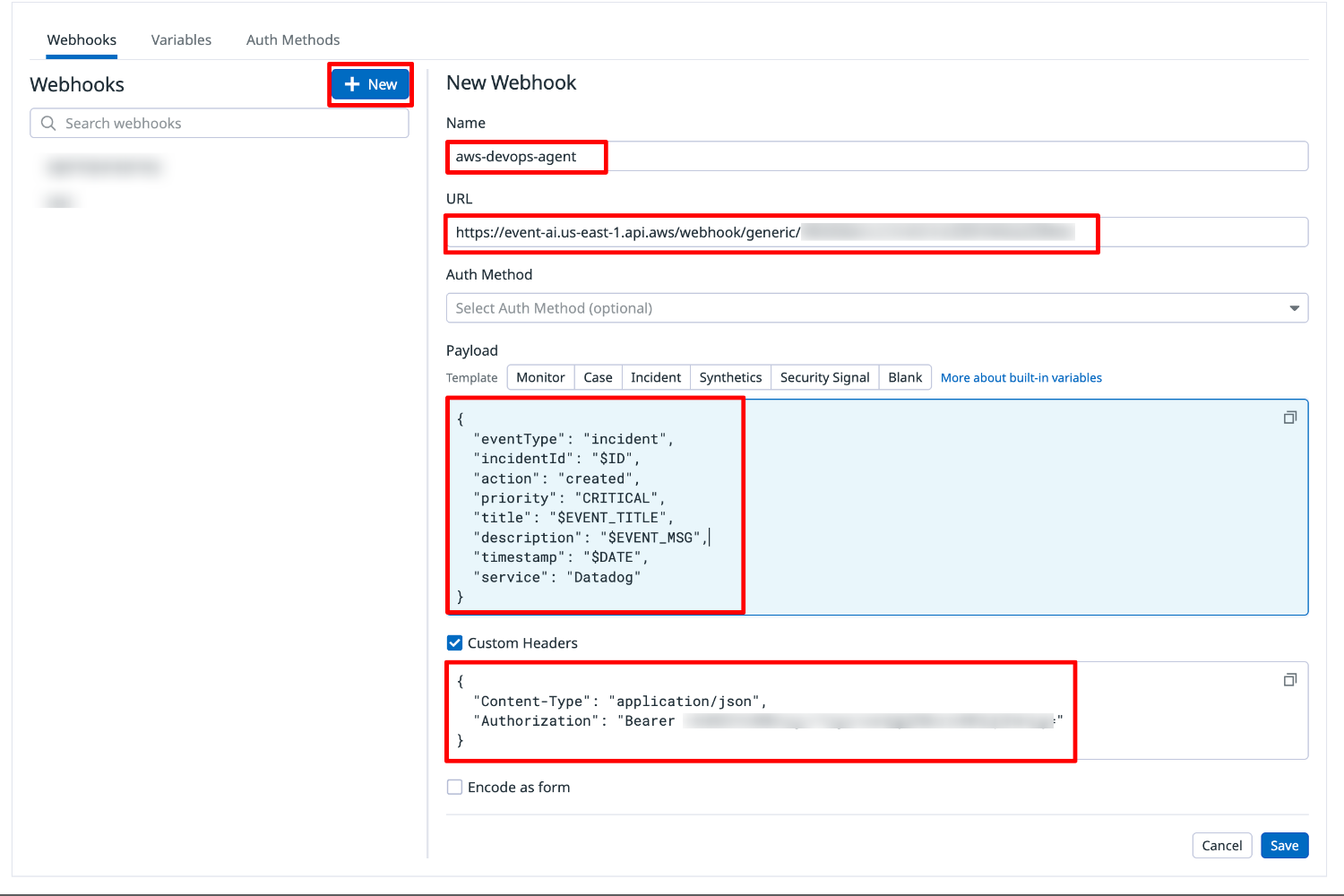Viewport: 1344px width, 896px height.
Task: Go to the Auth Methods tab
Action: coord(293,40)
